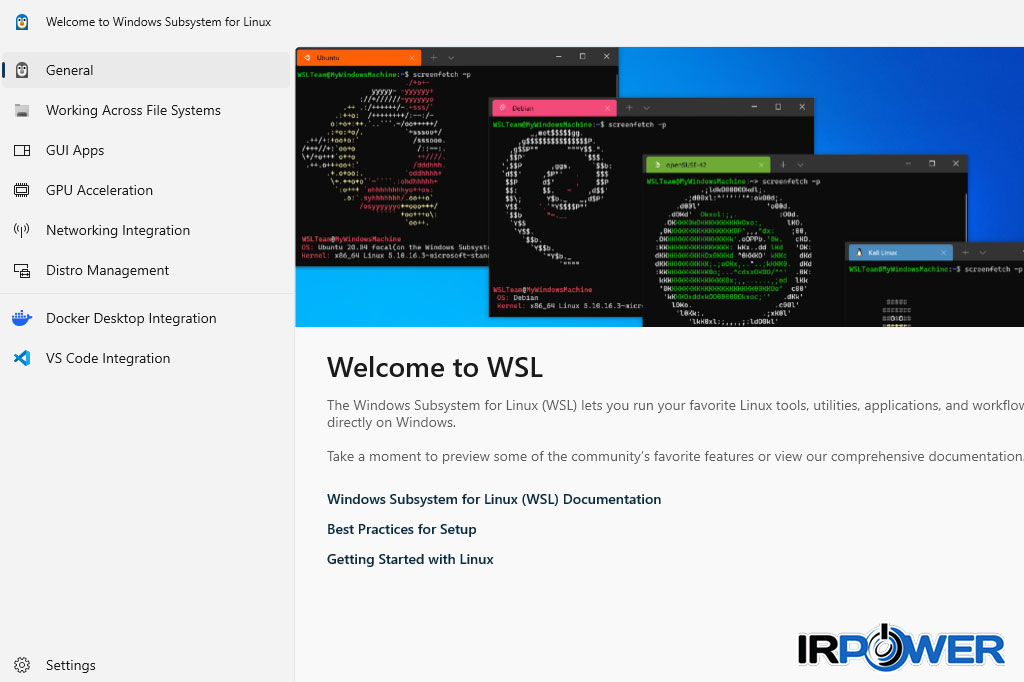The width and height of the screenshot is (1024, 682).
Task: Select the General penguin icon
Action: tap(22, 70)
